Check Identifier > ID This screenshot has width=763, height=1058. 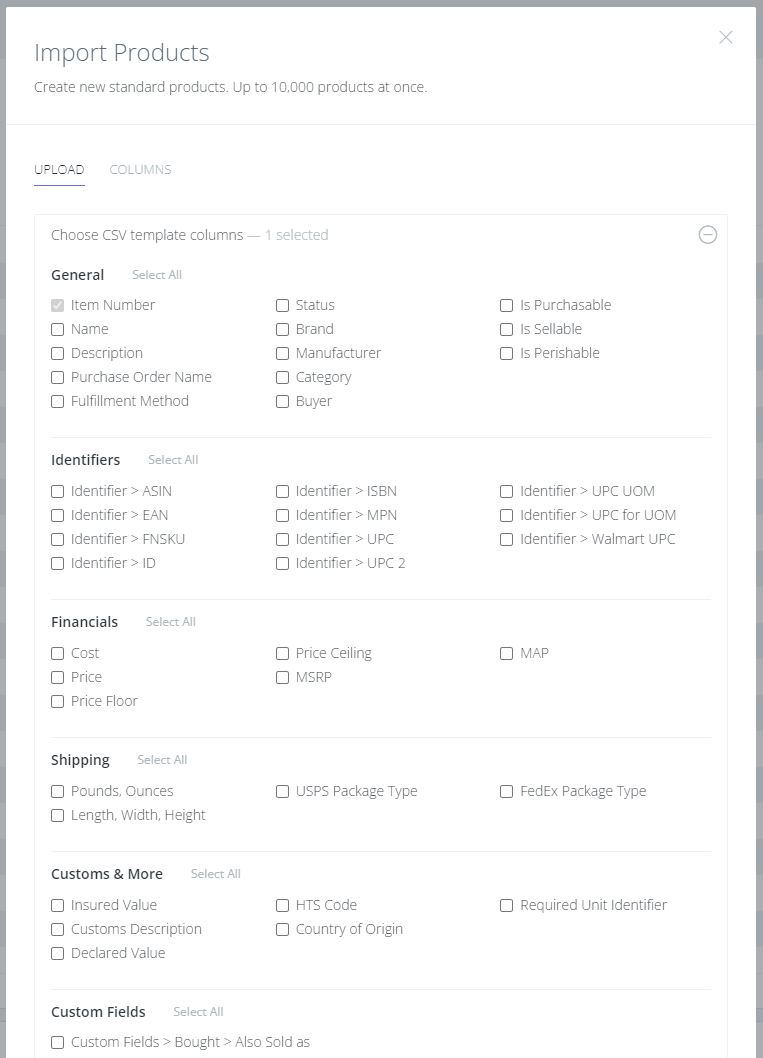click(x=58, y=563)
